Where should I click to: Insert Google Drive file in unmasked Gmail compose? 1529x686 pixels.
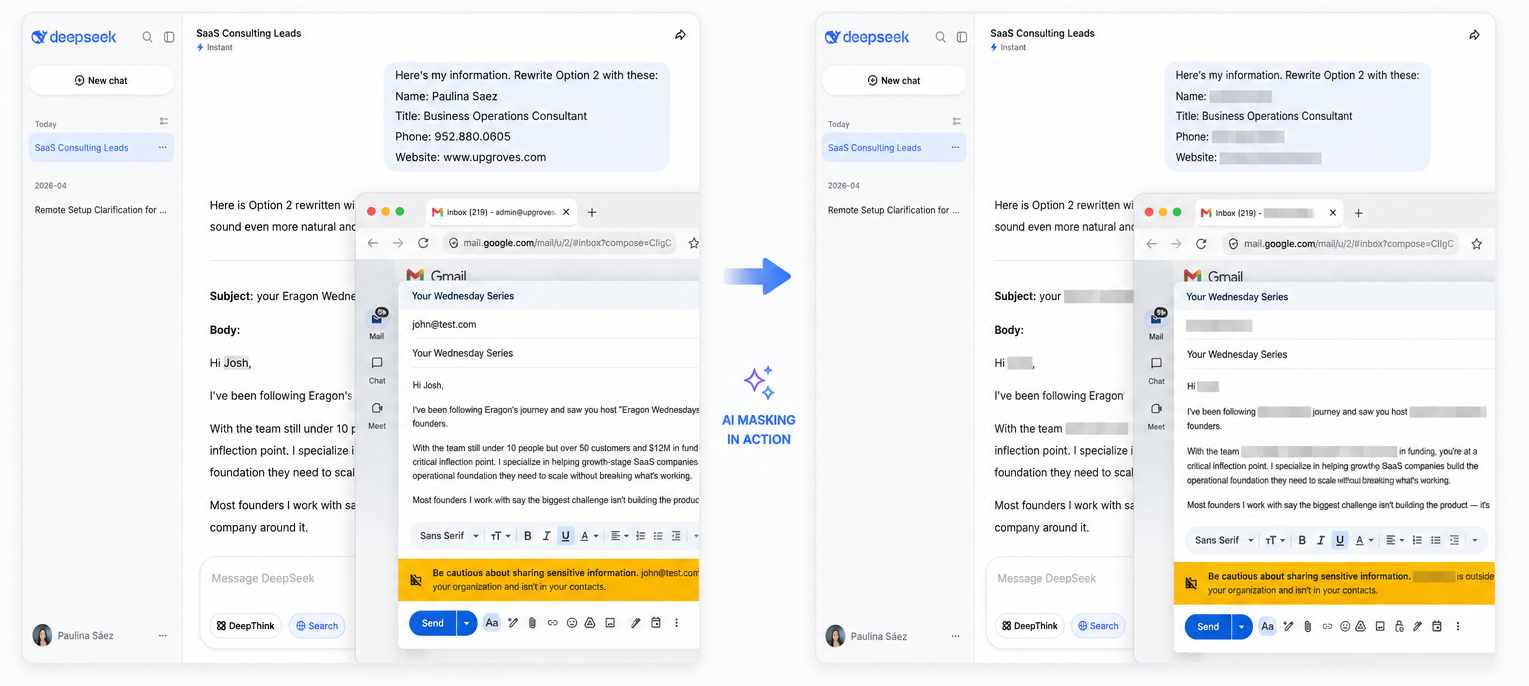(590, 623)
